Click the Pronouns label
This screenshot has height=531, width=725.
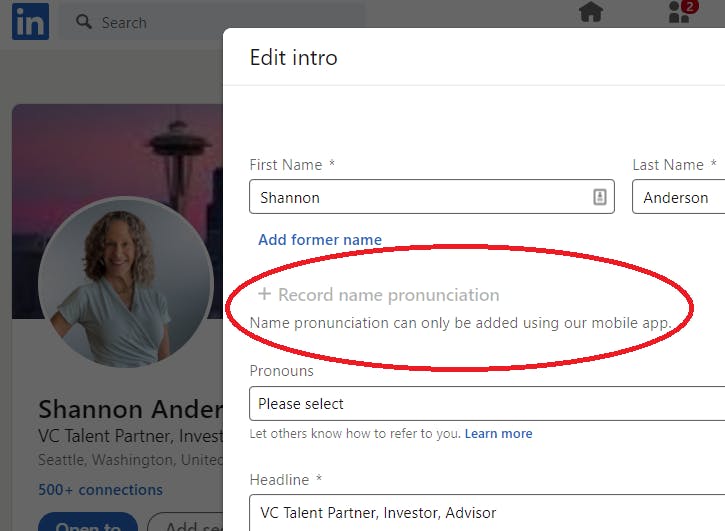click(282, 370)
